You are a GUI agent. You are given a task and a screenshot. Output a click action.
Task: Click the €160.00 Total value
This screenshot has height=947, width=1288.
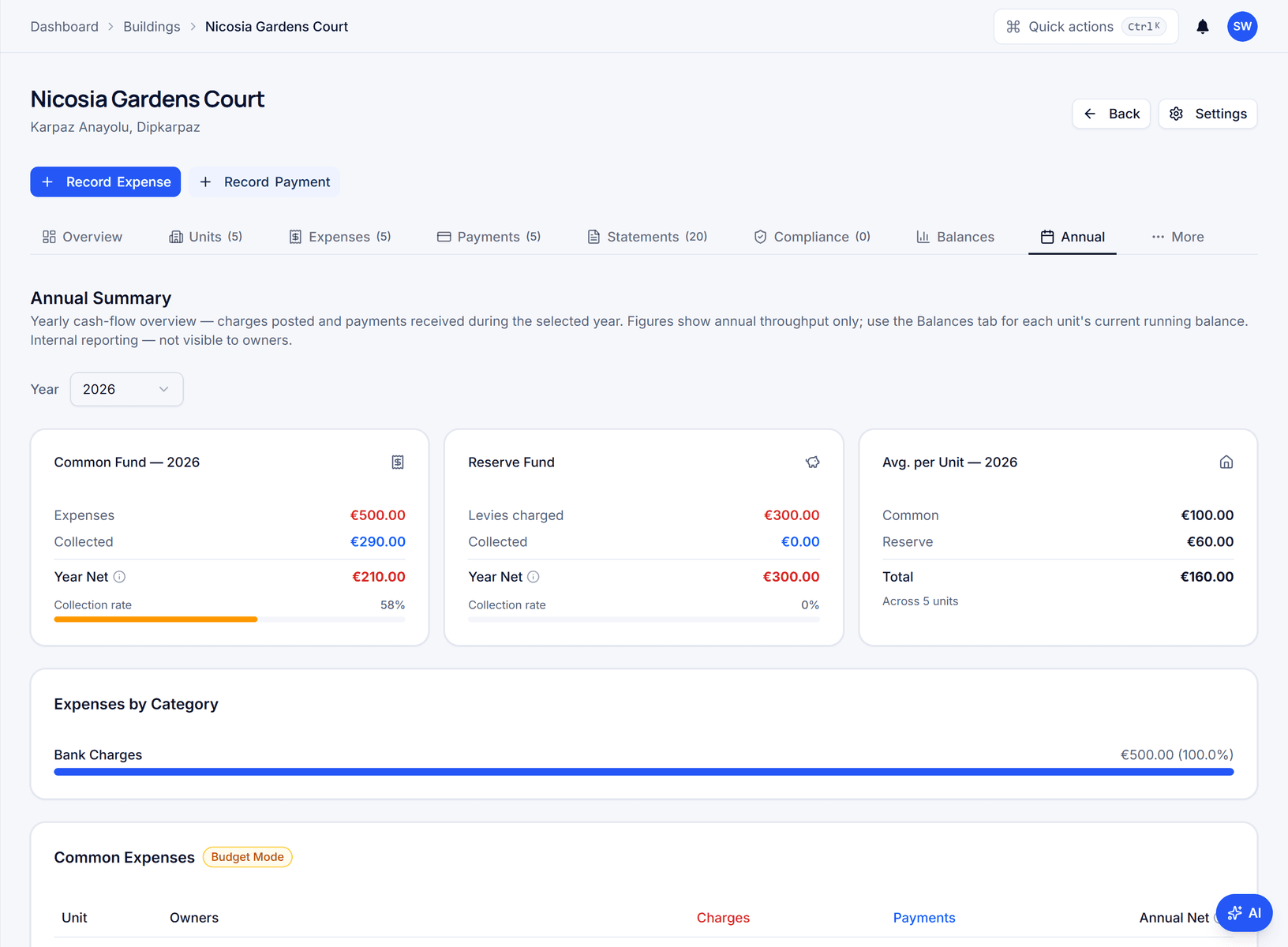click(1207, 577)
